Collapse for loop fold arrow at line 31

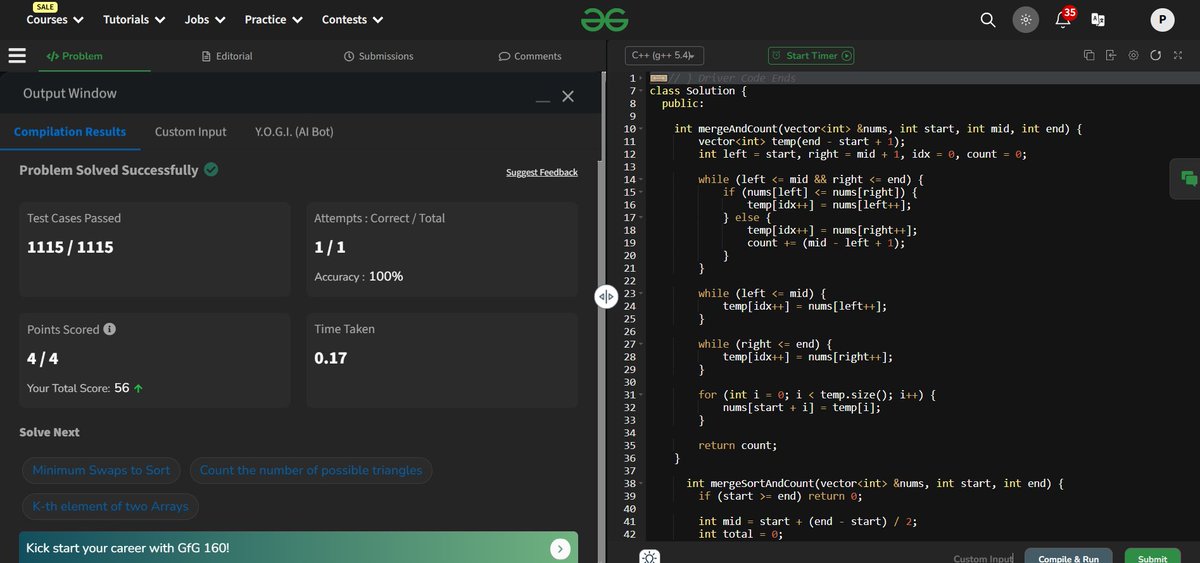[x=641, y=395]
